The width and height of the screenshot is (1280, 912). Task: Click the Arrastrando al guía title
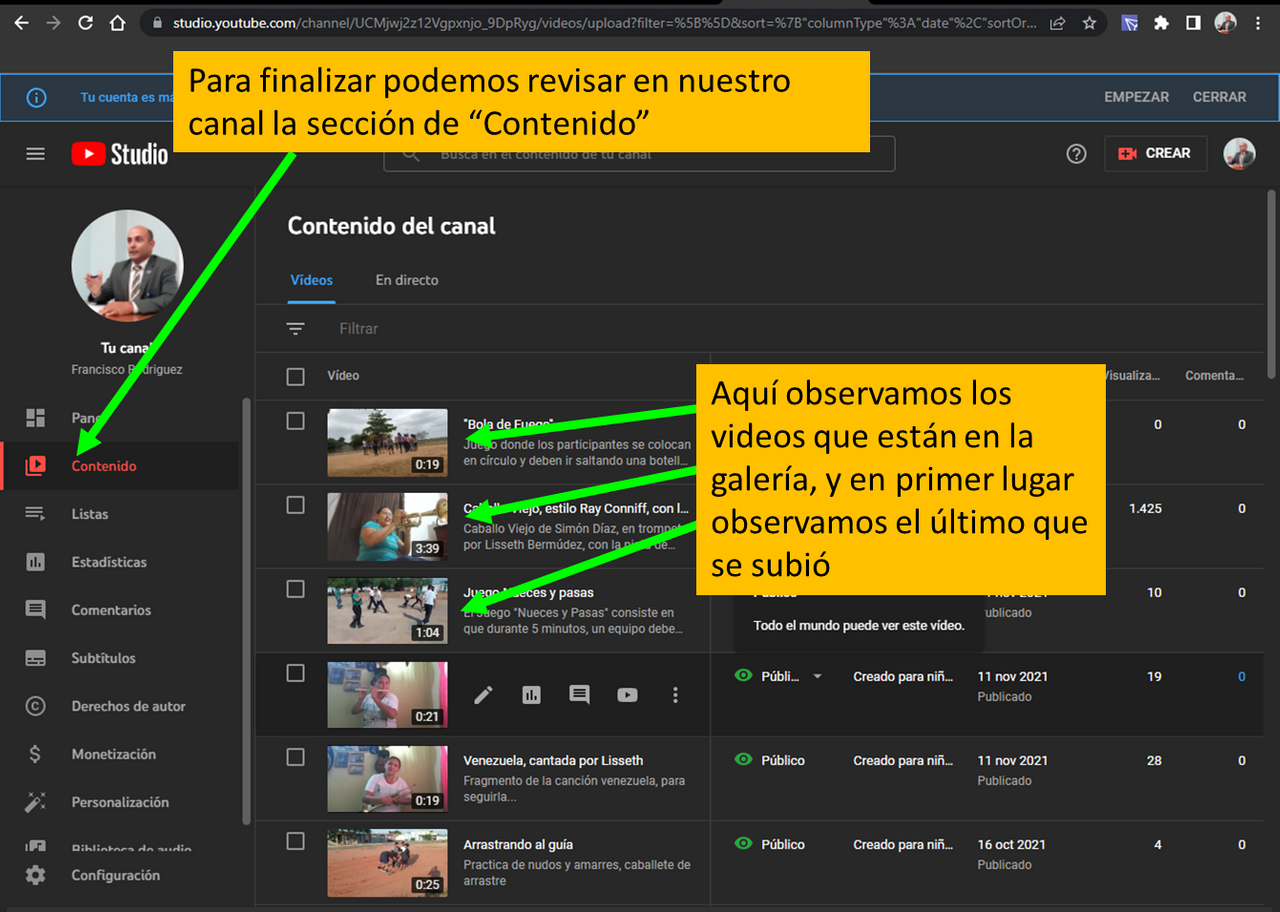(x=518, y=844)
